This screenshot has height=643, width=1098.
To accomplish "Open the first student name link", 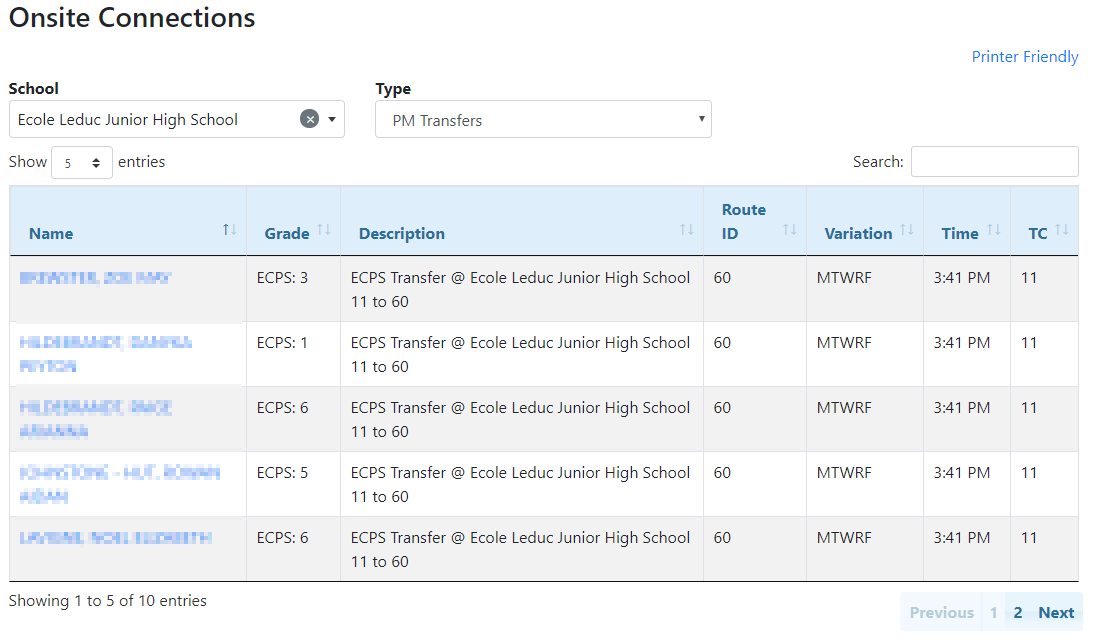I will point(95,278).
